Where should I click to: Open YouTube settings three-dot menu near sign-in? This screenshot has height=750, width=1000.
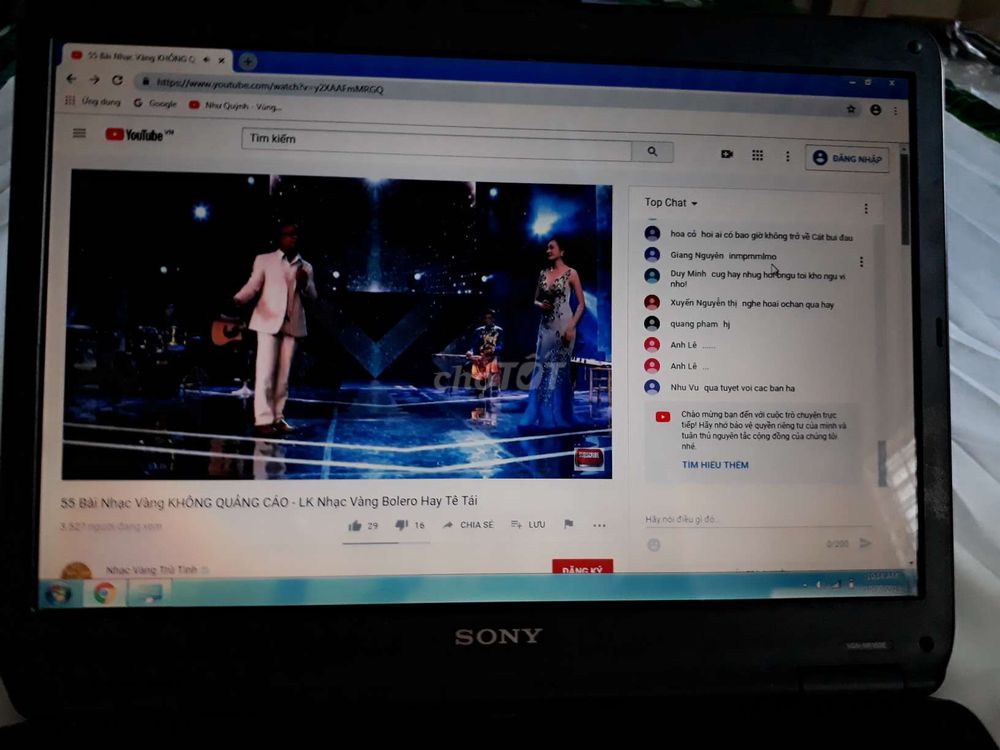[788, 156]
